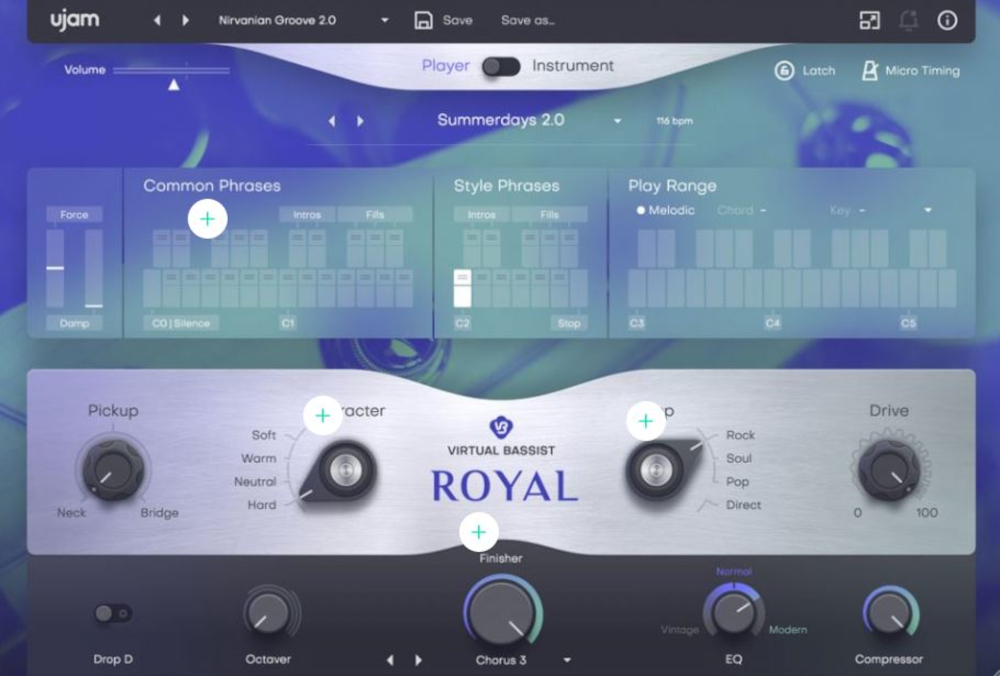This screenshot has height=676, width=1000.
Task: Set Character to Soft
Action: pyautogui.click(x=263, y=435)
